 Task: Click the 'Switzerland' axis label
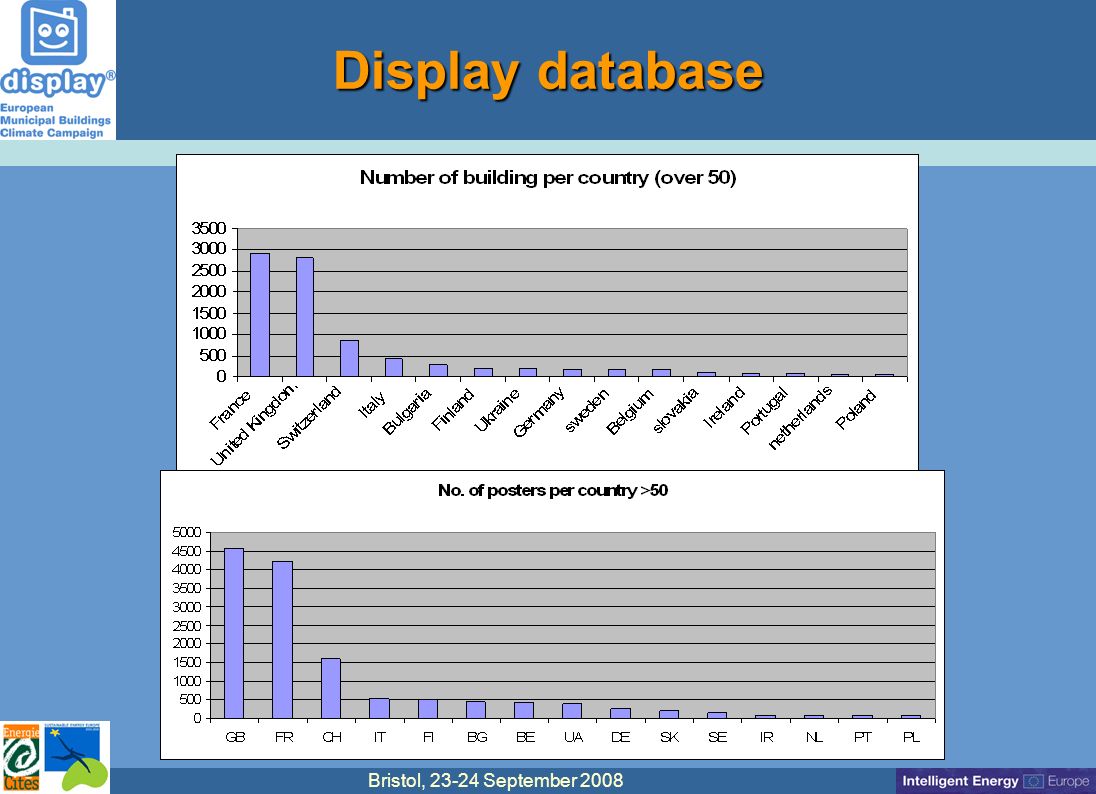pyautogui.click(x=308, y=417)
